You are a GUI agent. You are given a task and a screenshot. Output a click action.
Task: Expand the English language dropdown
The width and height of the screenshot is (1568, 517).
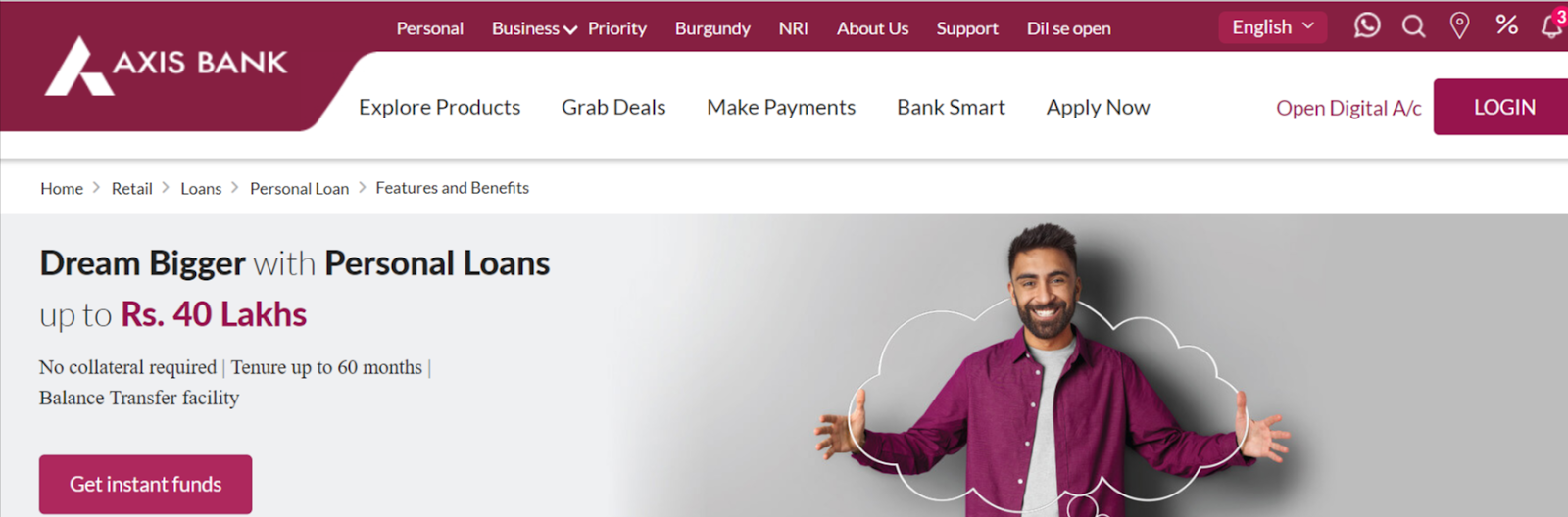click(1273, 27)
